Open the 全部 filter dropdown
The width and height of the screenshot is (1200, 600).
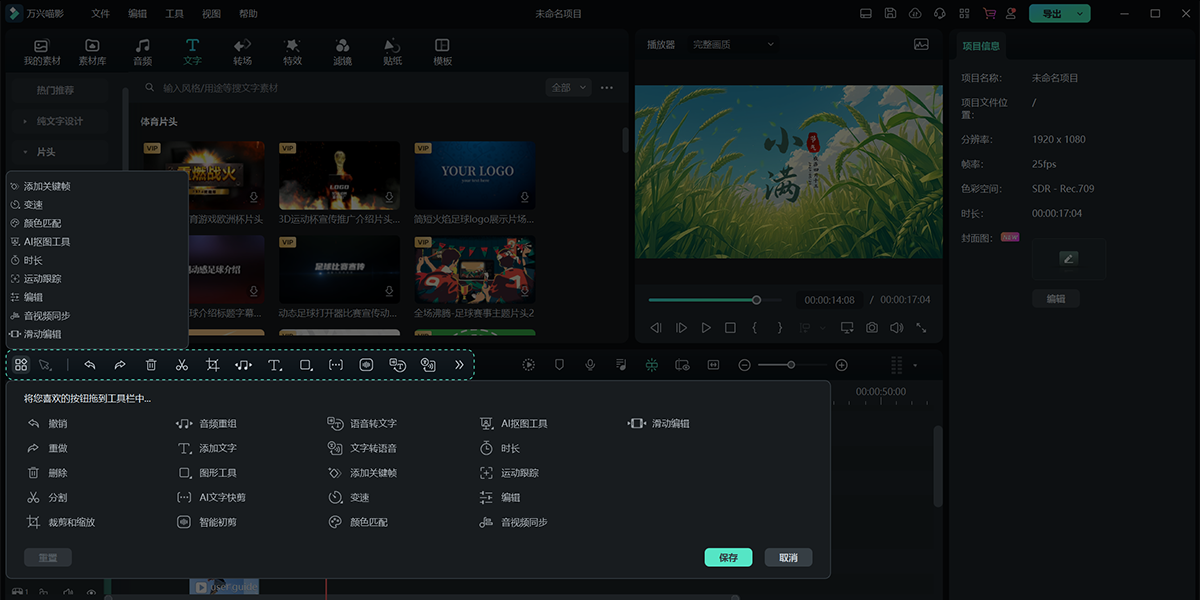(567, 88)
